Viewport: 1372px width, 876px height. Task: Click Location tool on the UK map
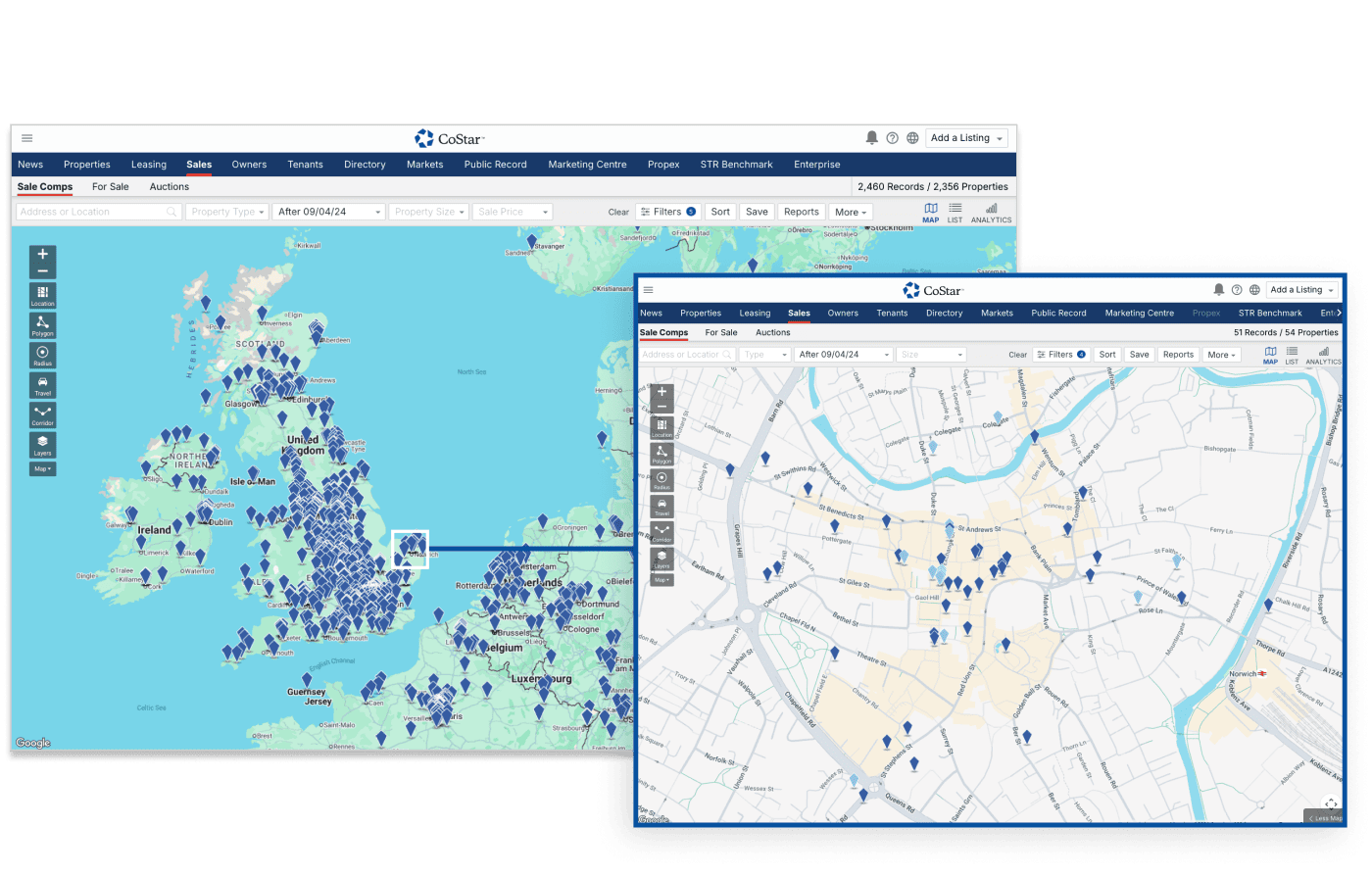click(x=42, y=295)
